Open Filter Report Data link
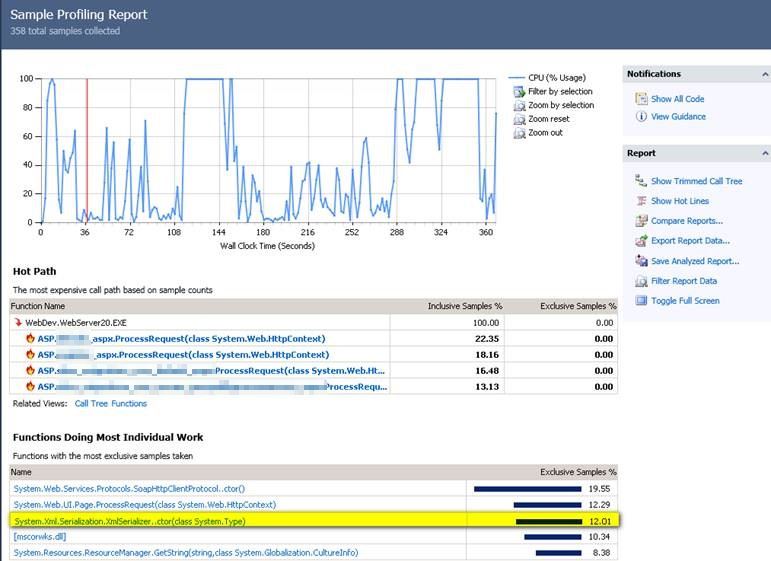Image resolution: width=771 pixels, height=561 pixels. click(x=684, y=281)
